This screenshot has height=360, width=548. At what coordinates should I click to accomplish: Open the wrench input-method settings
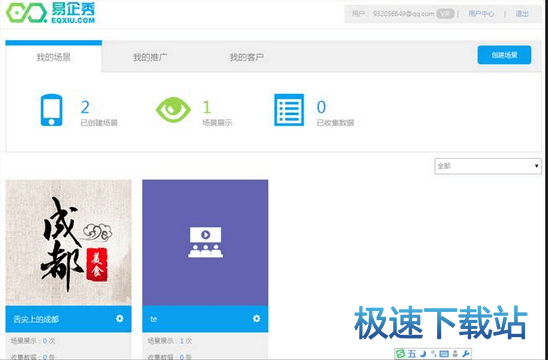tap(466, 354)
